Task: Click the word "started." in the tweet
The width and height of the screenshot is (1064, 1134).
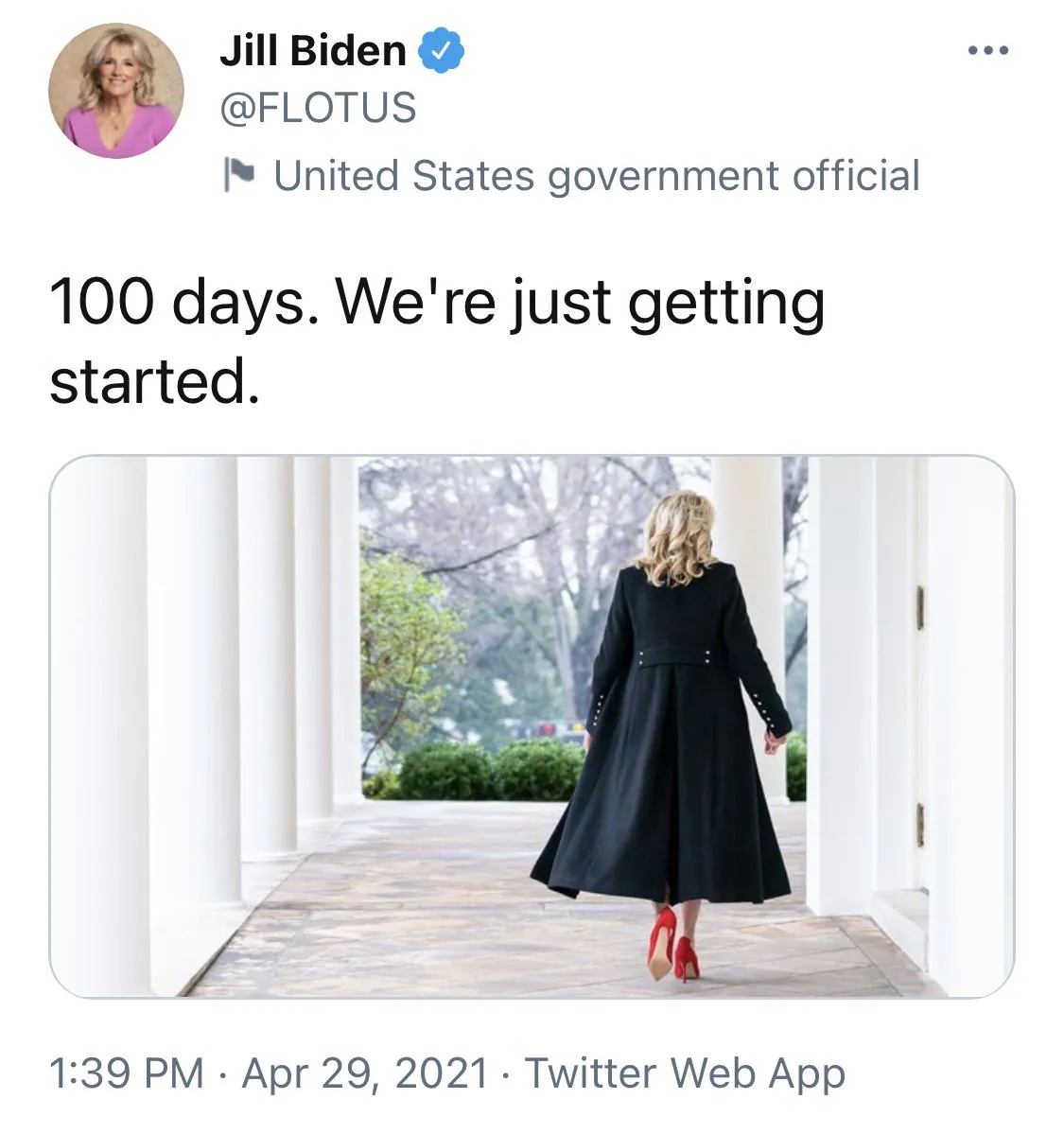Action: click(153, 380)
